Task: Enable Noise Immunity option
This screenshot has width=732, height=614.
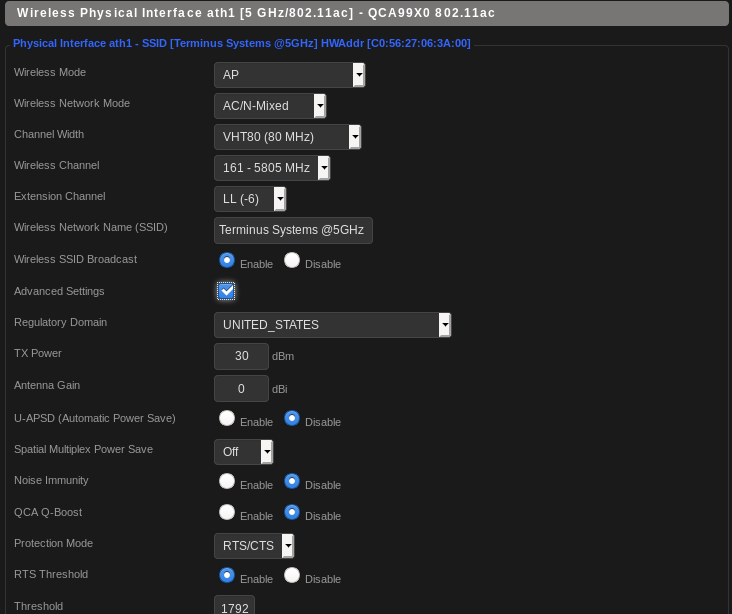Action: point(227,481)
